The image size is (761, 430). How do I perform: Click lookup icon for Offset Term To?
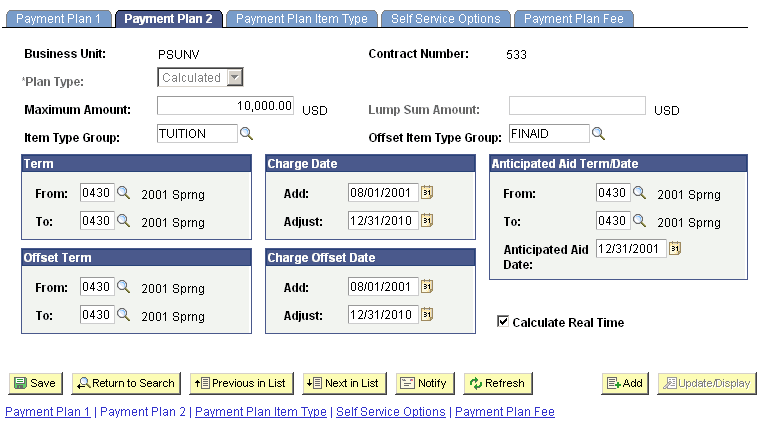124,315
